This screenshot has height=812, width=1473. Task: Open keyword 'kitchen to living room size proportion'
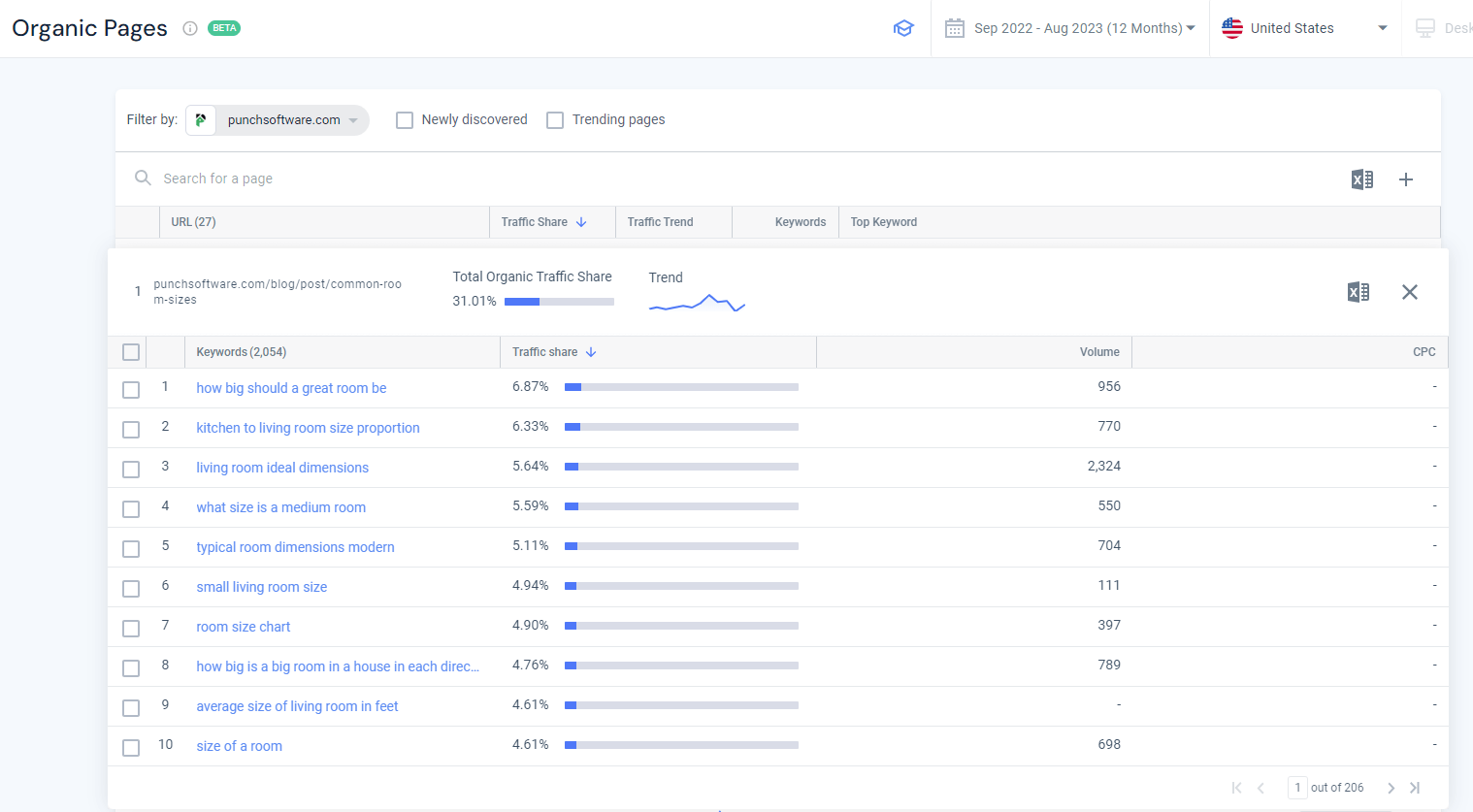coord(308,428)
